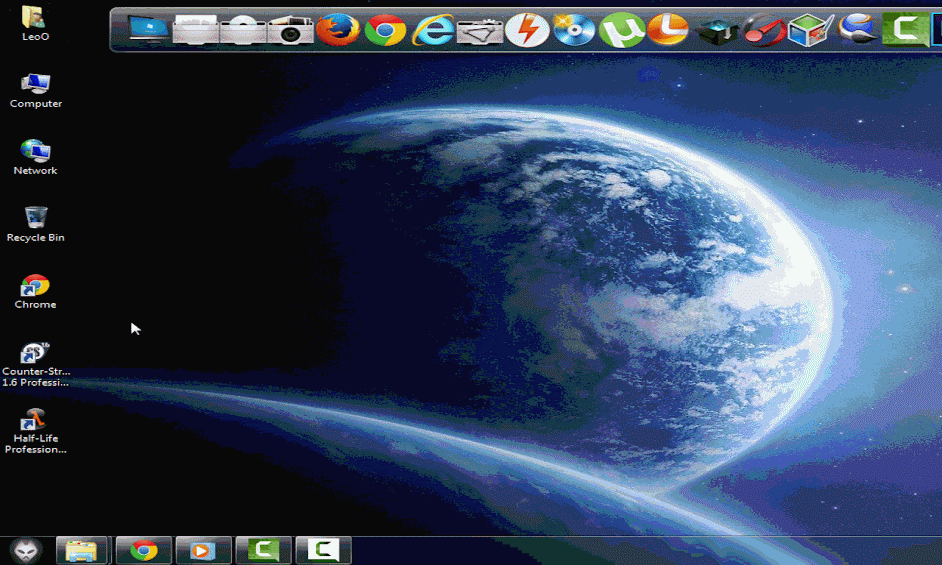Open the blue globe with pen in the dock
Image resolution: width=942 pixels, height=565 pixels.
click(x=858, y=29)
